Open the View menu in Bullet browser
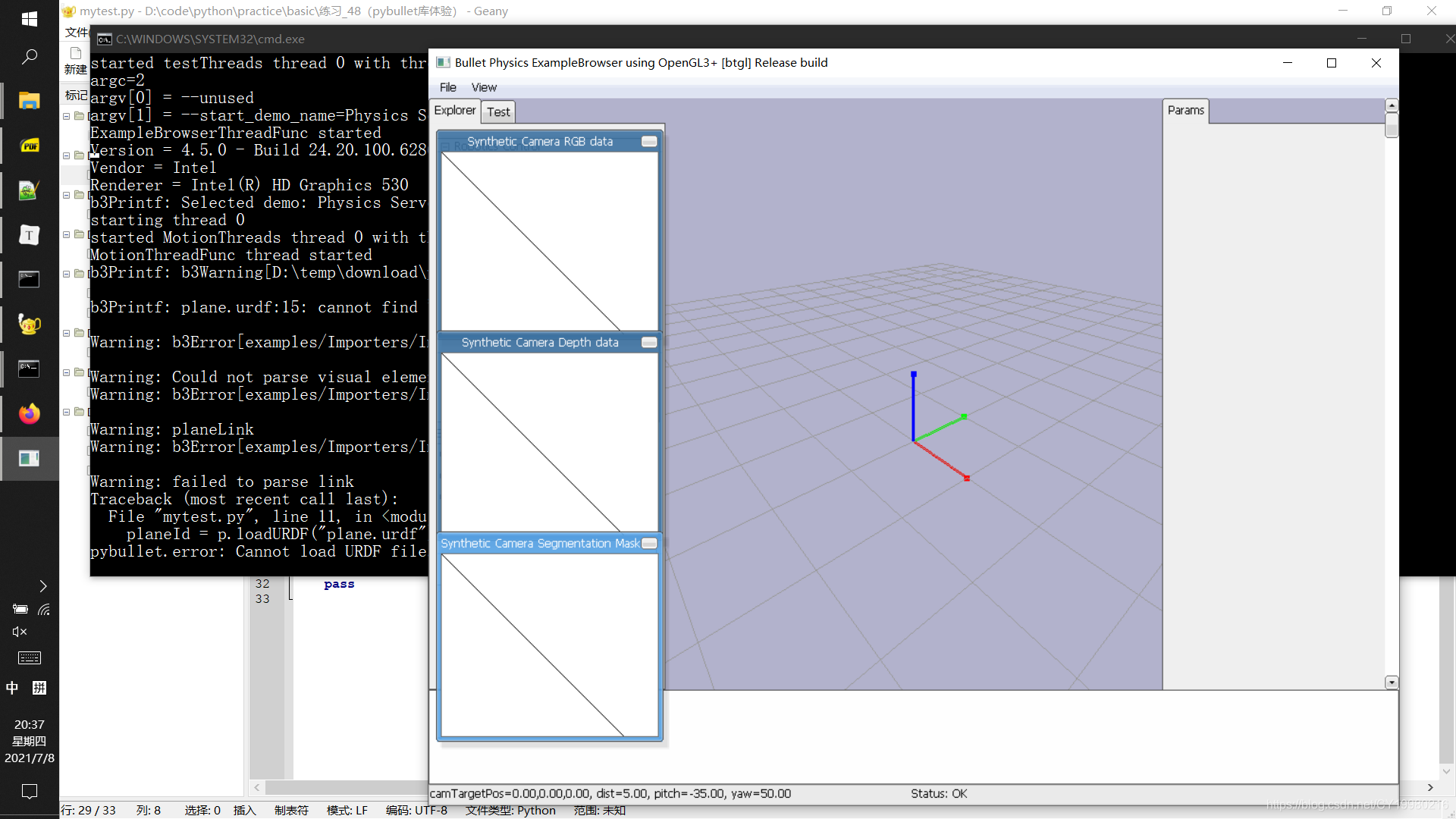This screenshot has width=1456, height=819. [x=484, y=87]
